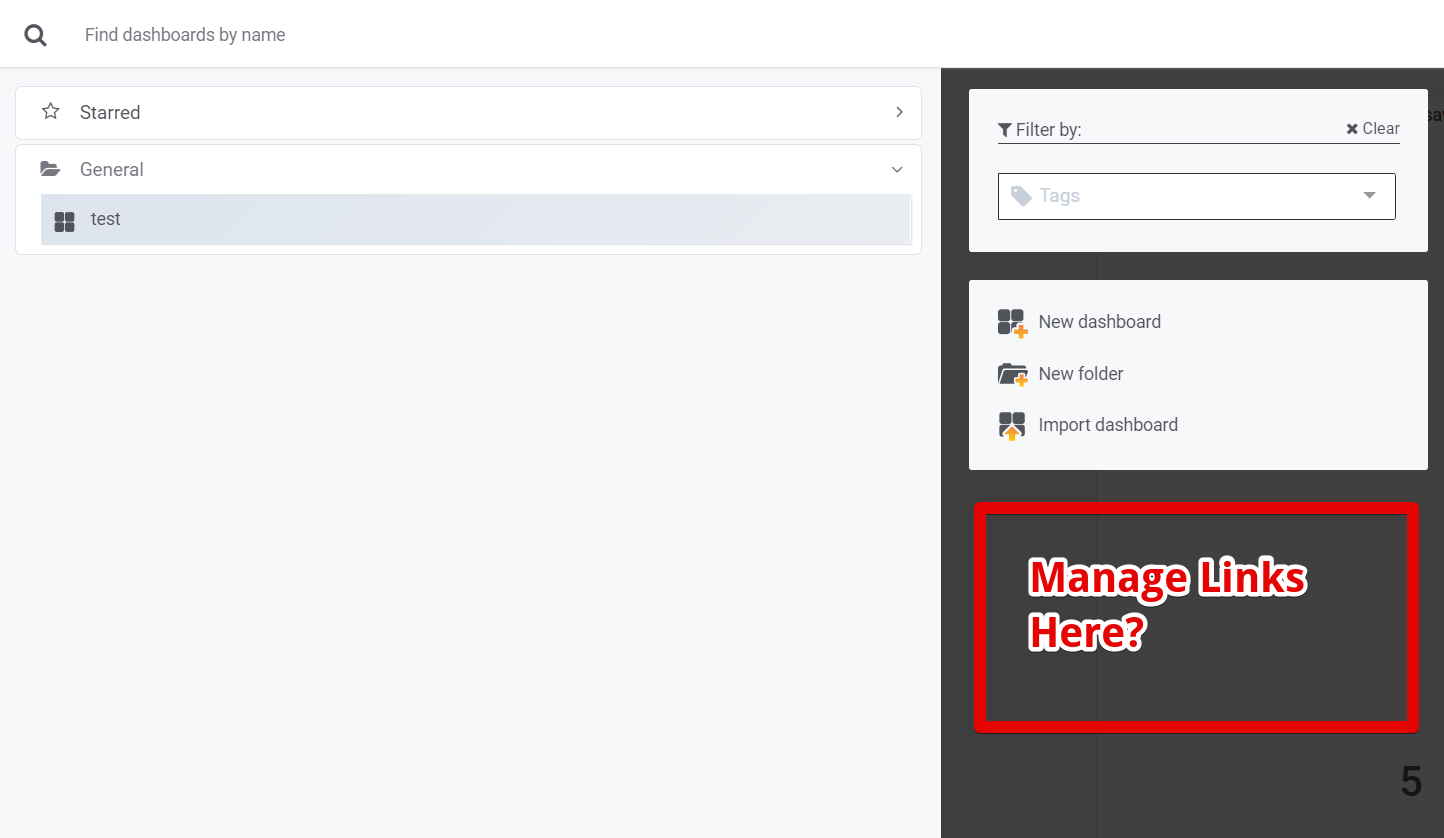Focus the Find dashboards by name field
1444x838 pixels.
point(185,35)
